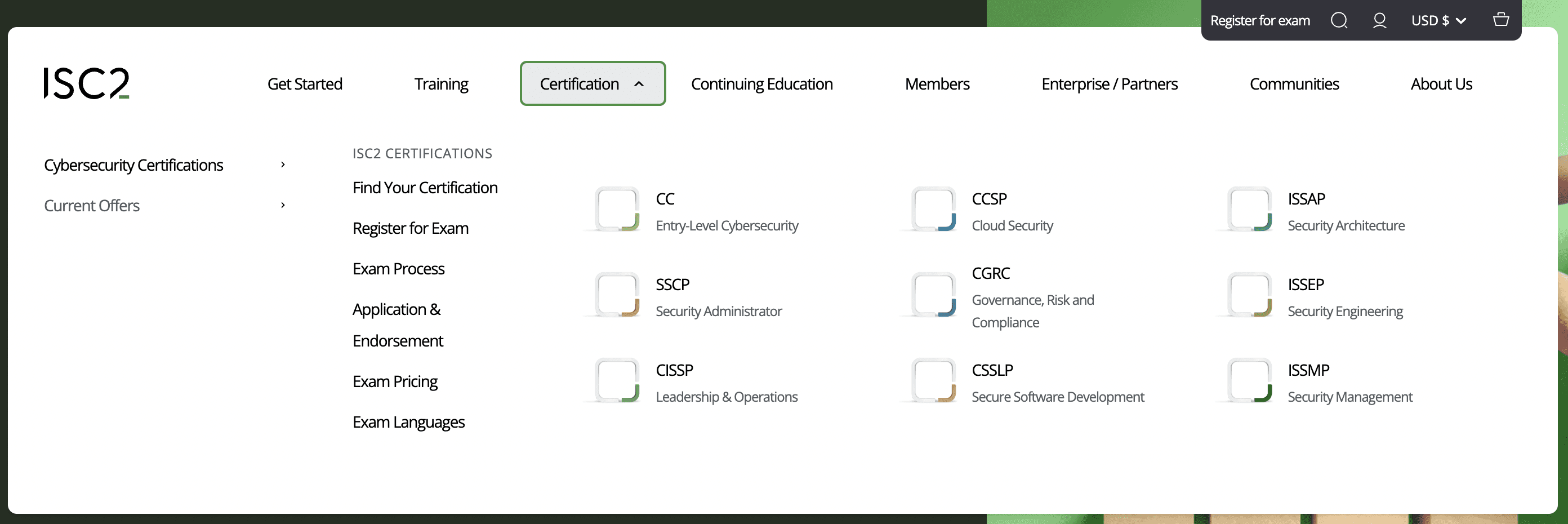
Task: Click the ISSMP certification title
Action: click(x=1308, y=371)
